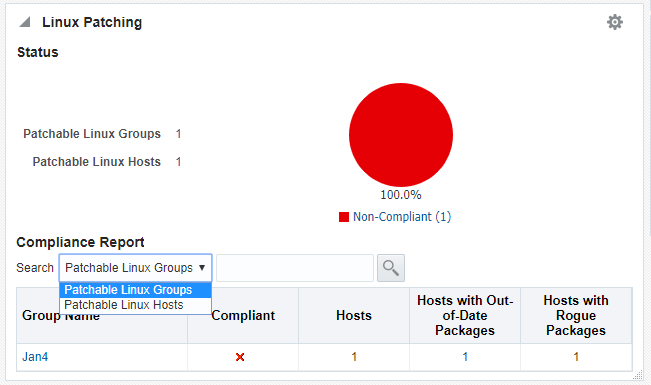The height and width of the screenshot is (385, 651).
Task: Click Jan4 out-of-date packages value 1
Action: (465, 357)
